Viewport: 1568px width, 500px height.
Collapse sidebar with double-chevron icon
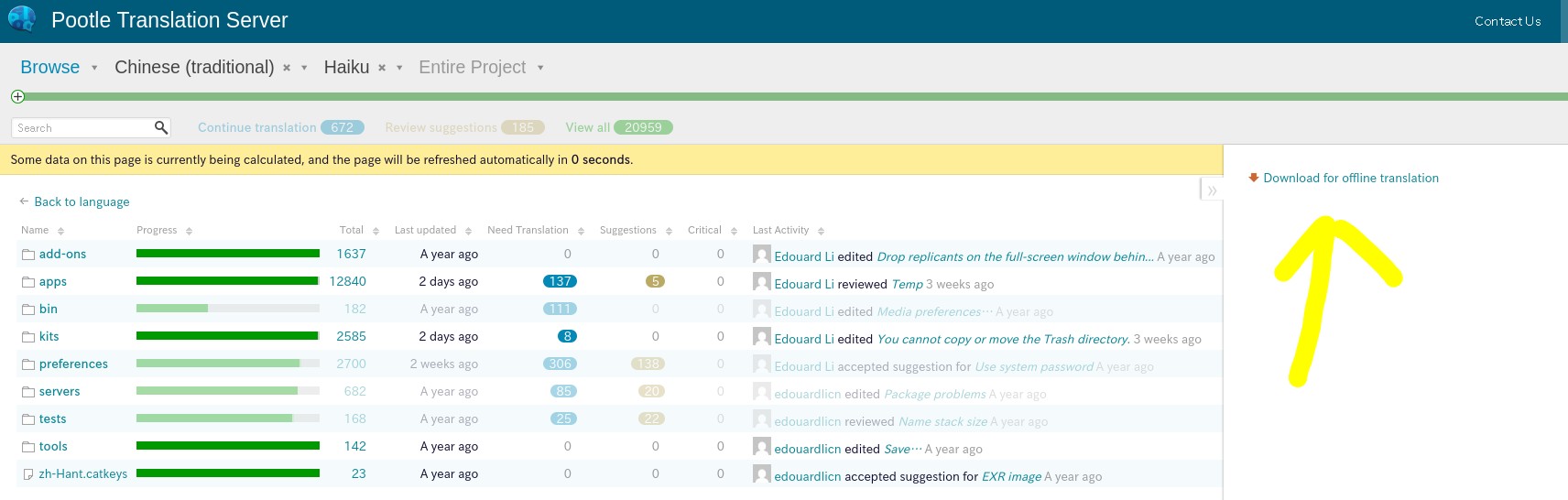click(x=1212, y=190)
